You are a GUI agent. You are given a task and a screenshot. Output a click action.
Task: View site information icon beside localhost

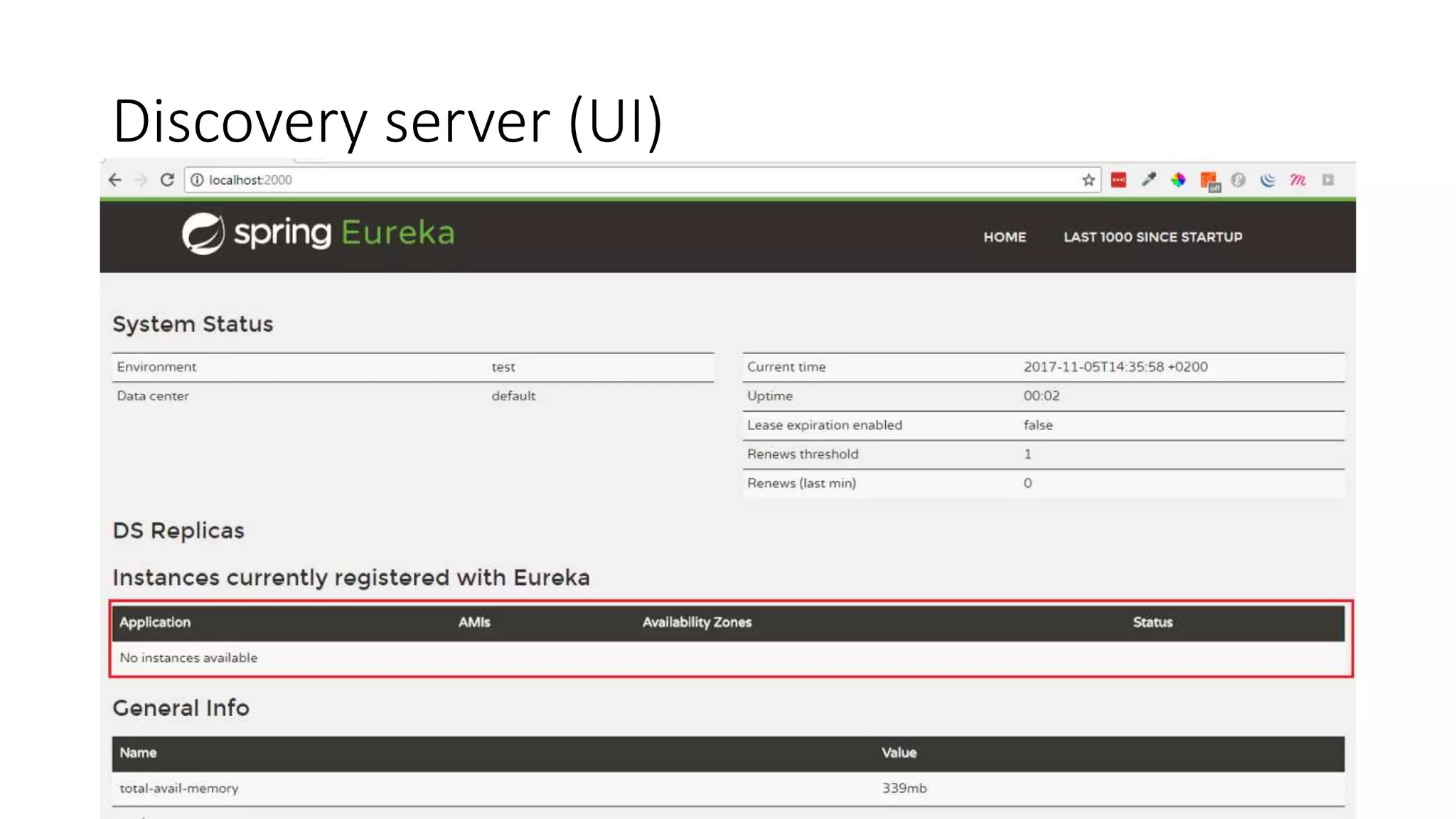tap(197, 180)
